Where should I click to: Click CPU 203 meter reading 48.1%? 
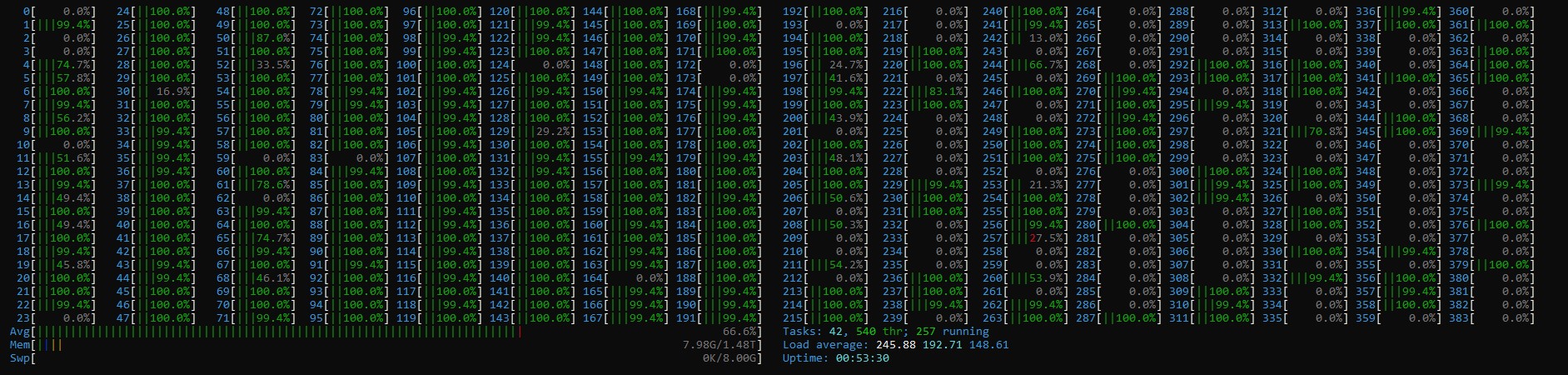point(826,158)
